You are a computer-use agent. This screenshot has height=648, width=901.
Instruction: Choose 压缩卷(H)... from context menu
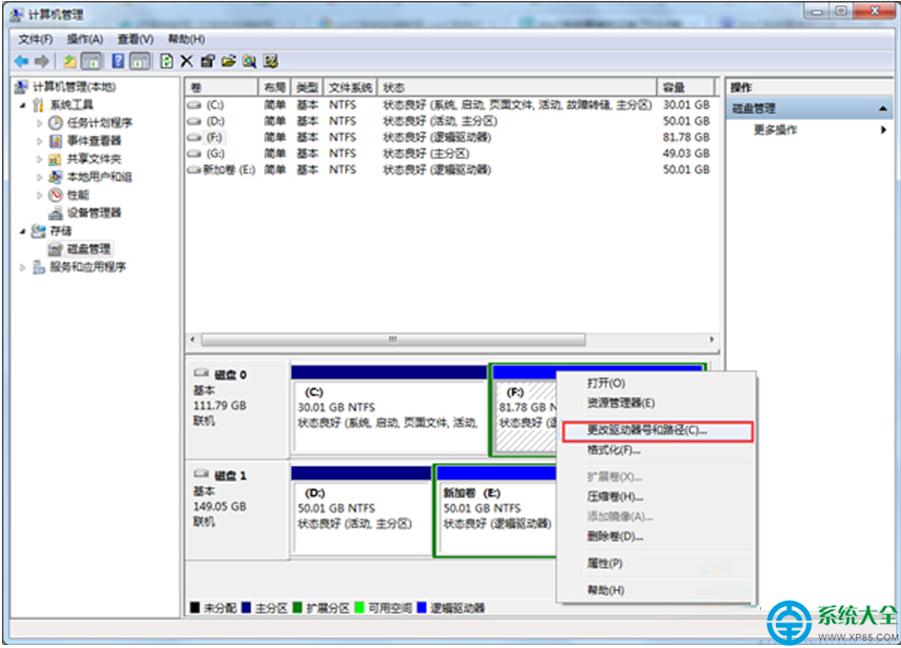click(x=655, y=496)
